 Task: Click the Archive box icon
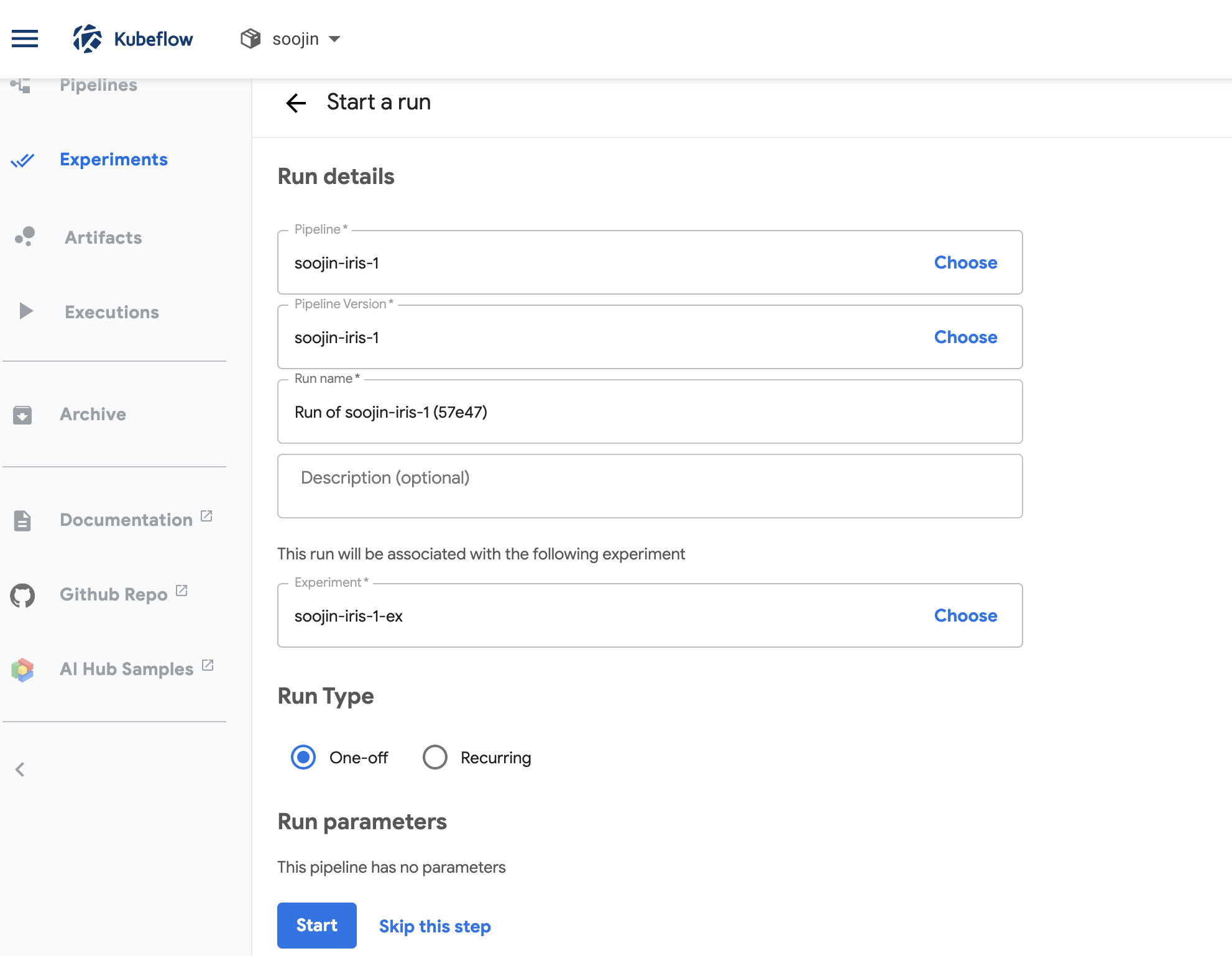point(22,415)
